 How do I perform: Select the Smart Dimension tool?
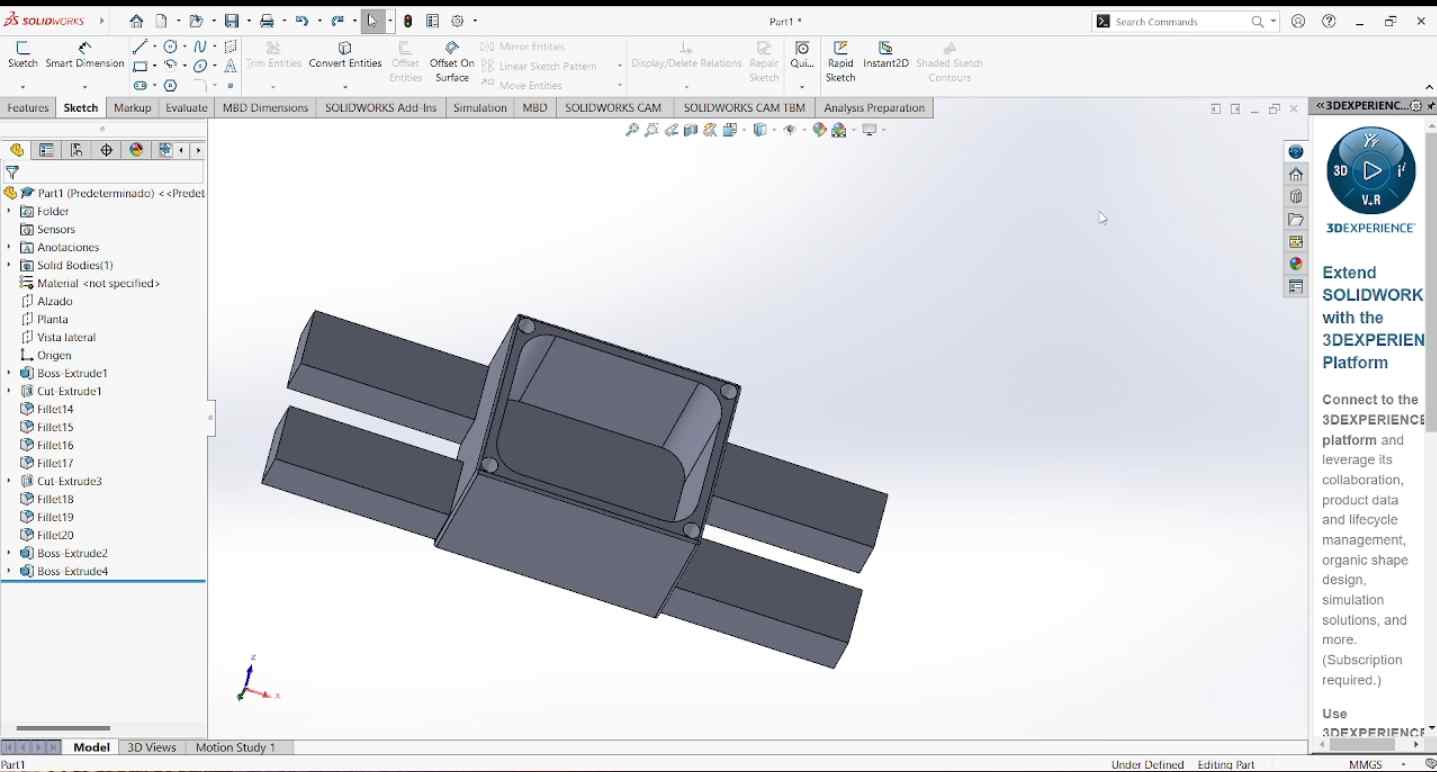[85, 55]
